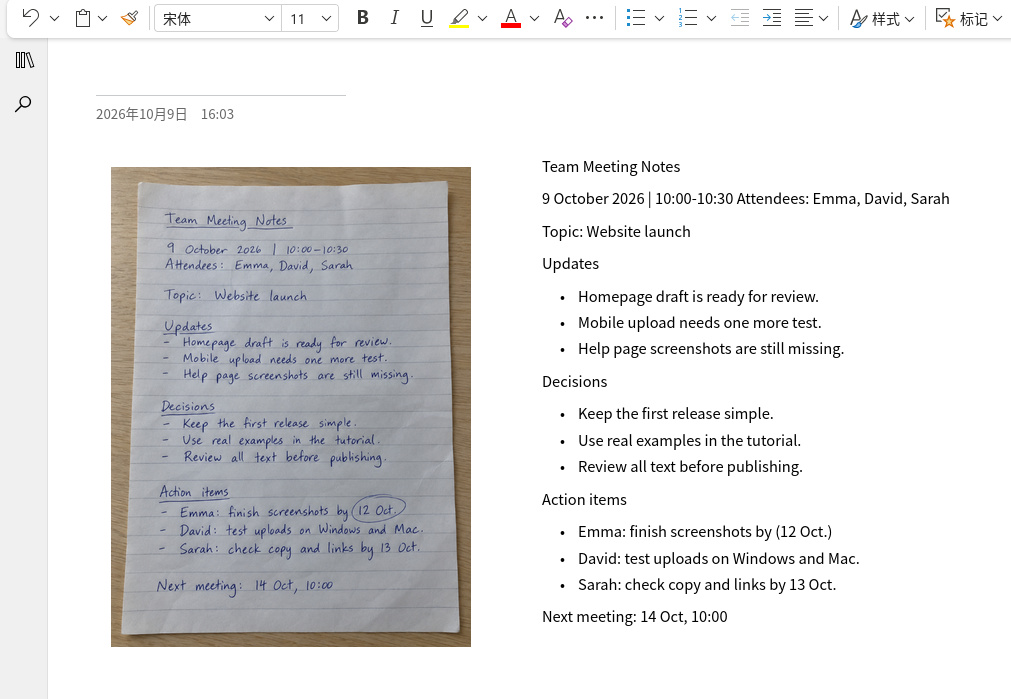Click the 'Updates' heading text
This screenshot has width=1011, height=699.
[x=570, y=264]
